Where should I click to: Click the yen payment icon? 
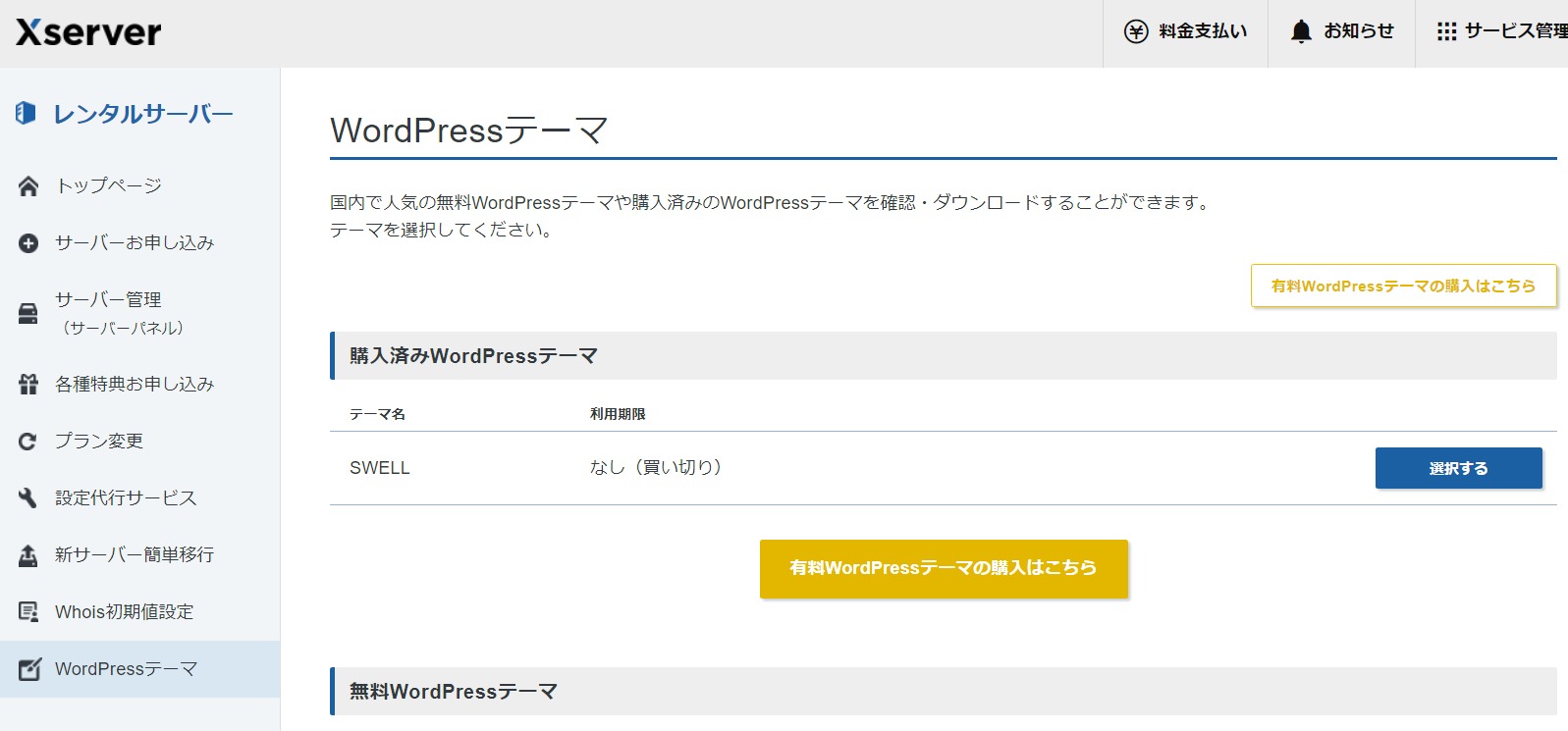[x=1136, y=31]
